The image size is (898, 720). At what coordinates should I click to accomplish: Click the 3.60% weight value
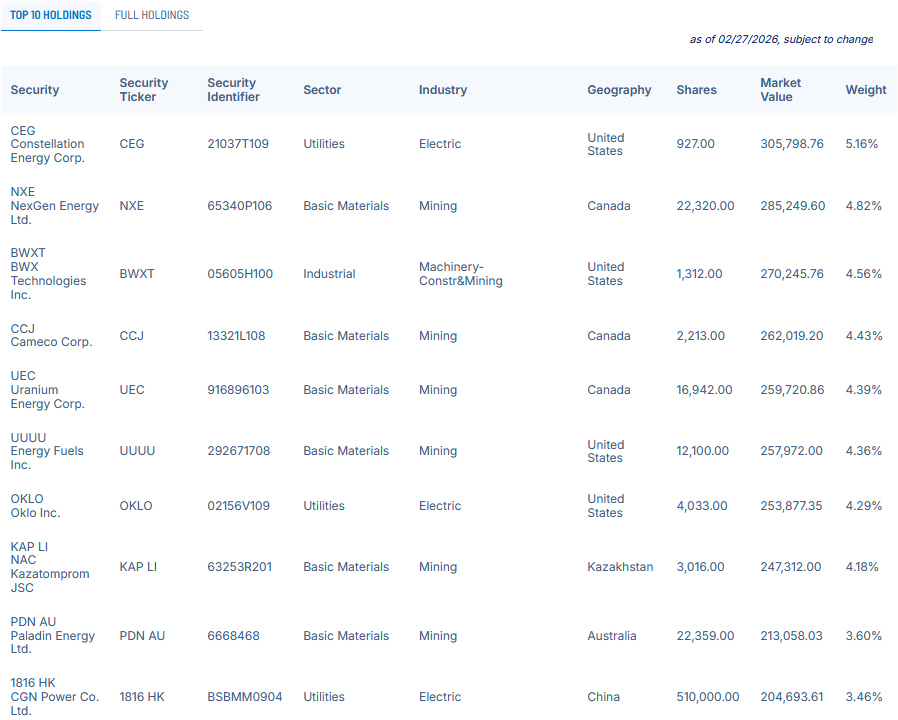pos(863,636)
